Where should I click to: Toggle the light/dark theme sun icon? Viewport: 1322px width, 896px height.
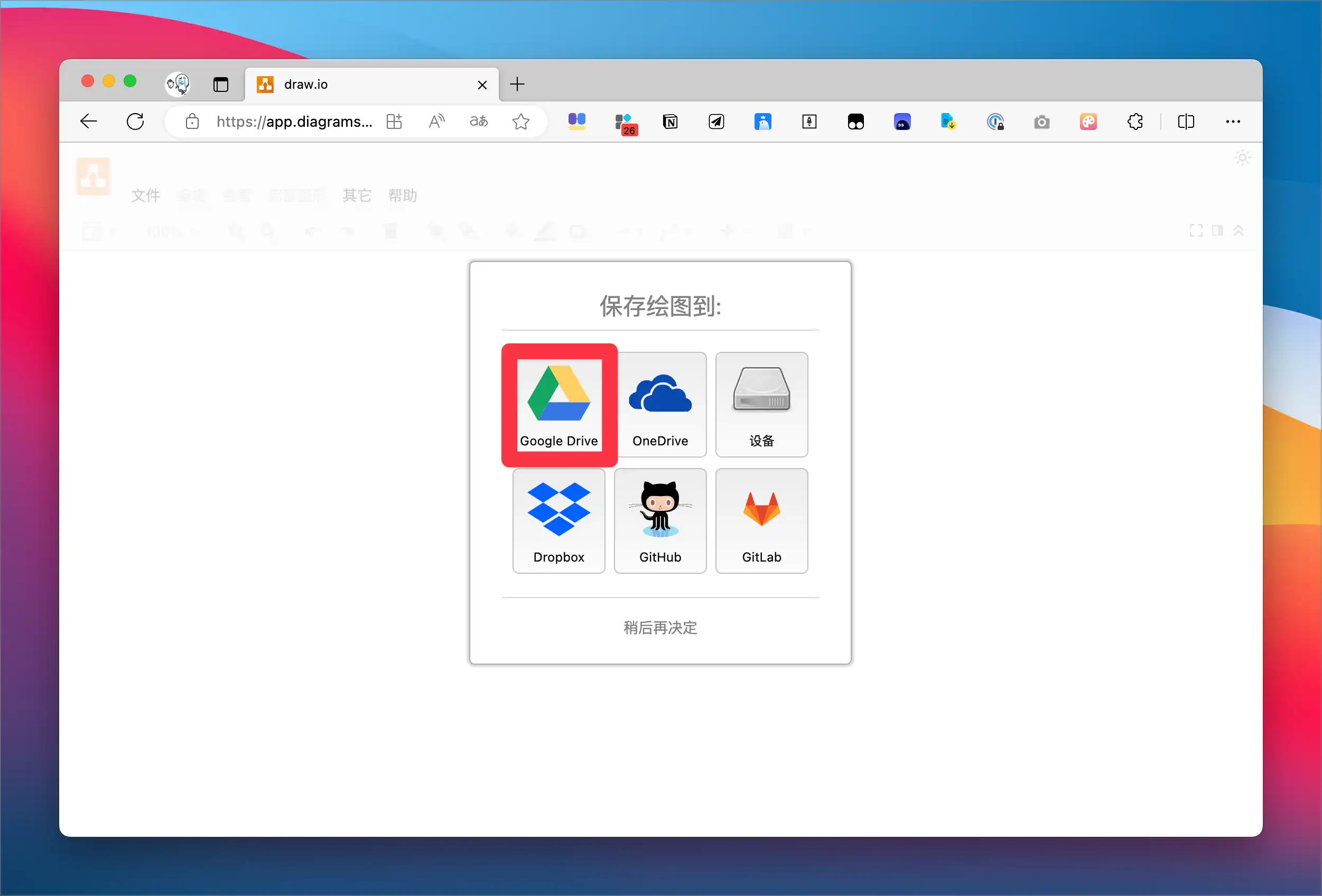pyautogui.click(x=1242, y=157)
